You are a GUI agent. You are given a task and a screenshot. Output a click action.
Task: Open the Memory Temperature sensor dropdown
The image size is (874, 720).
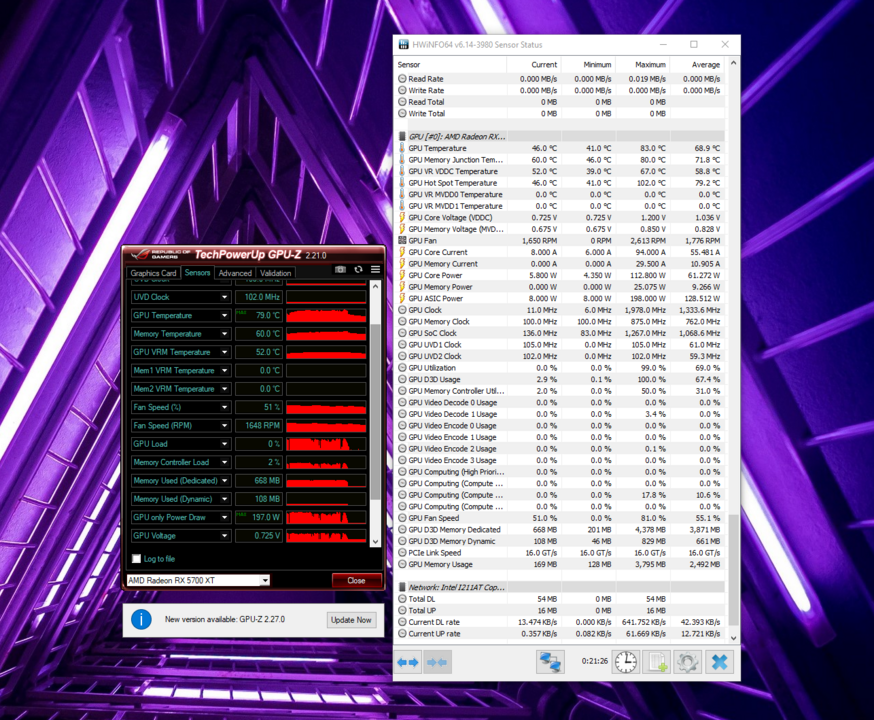(x=224, y=334)
